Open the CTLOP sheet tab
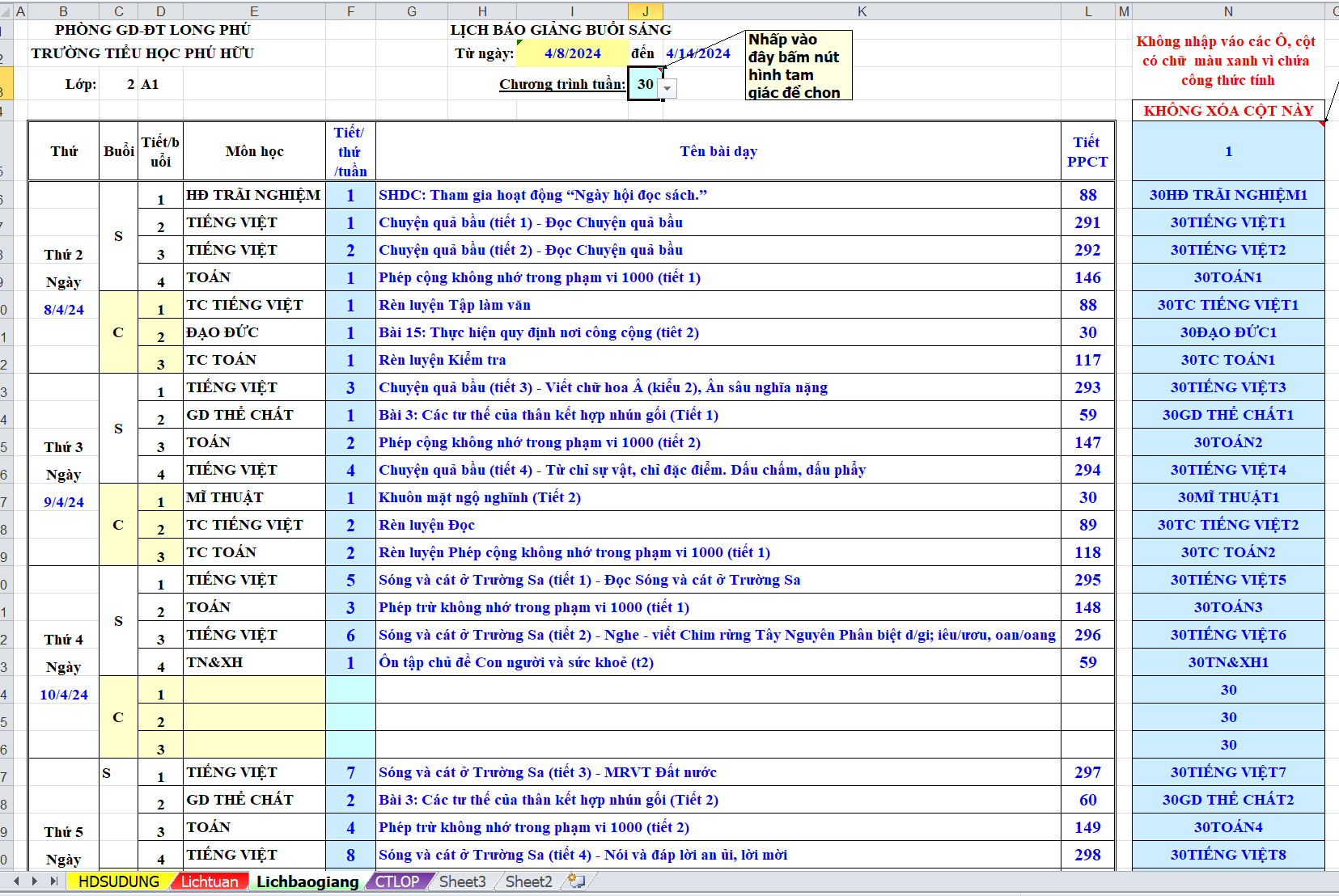 click(x=397, y=881)
